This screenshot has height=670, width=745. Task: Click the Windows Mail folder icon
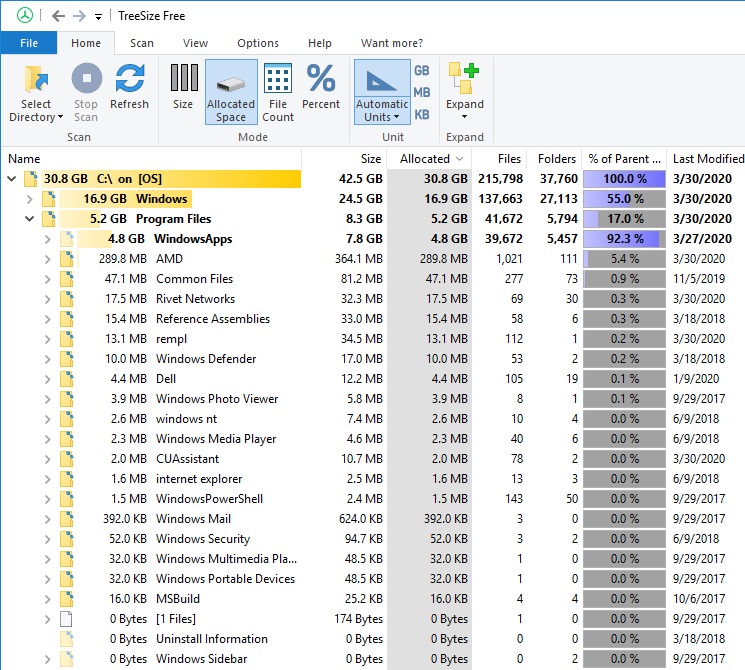coord(67,519)
